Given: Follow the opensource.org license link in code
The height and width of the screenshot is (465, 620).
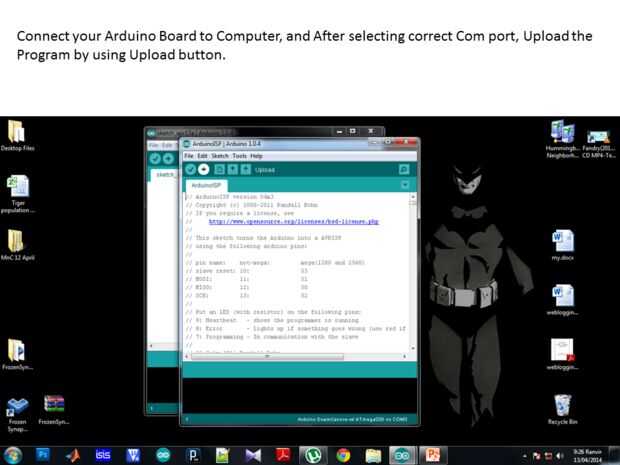Looking at the screenshot, I should (294, 221).
